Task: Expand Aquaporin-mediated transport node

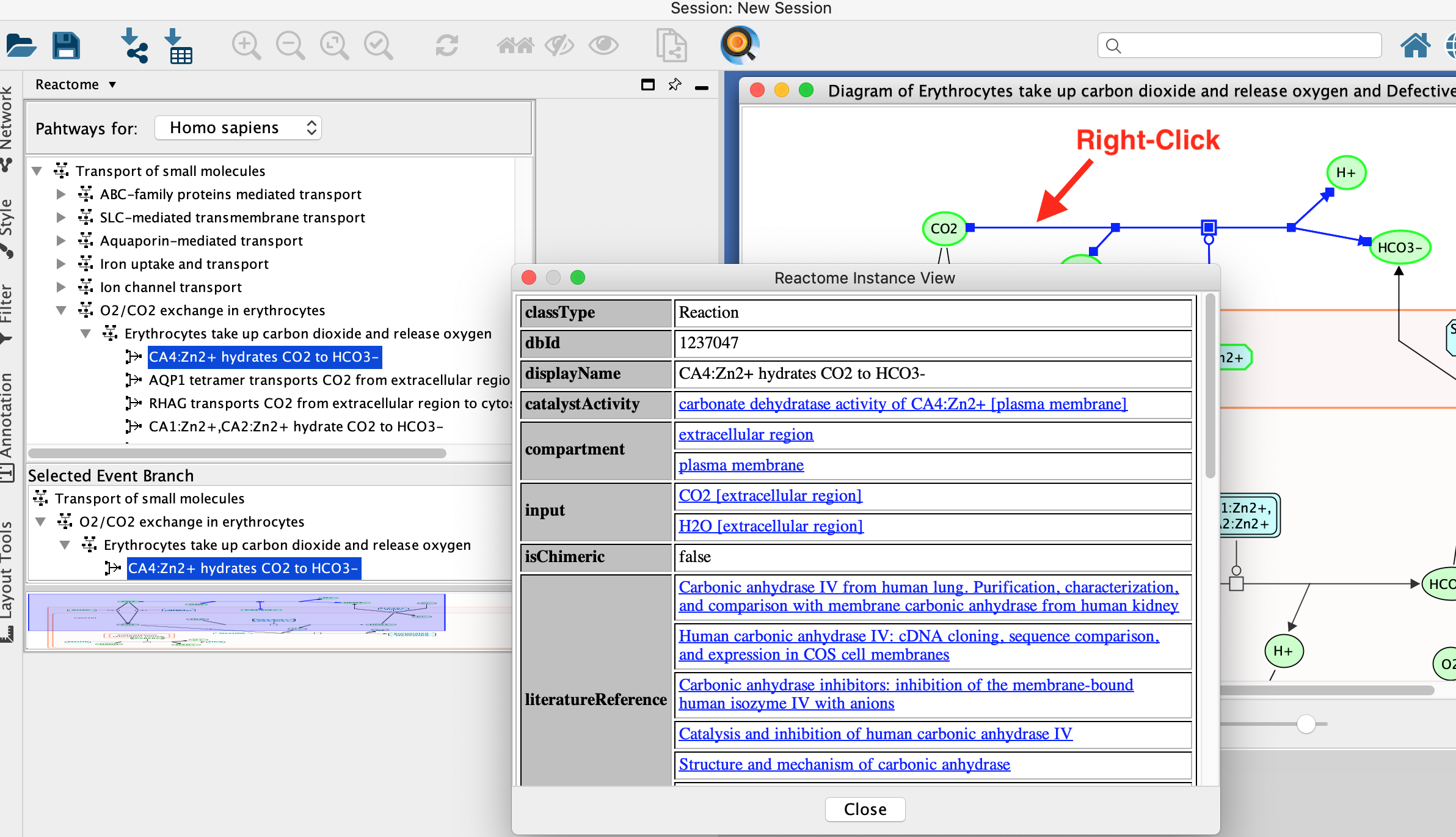Action: pyautogui.click(x=61, y=241)
